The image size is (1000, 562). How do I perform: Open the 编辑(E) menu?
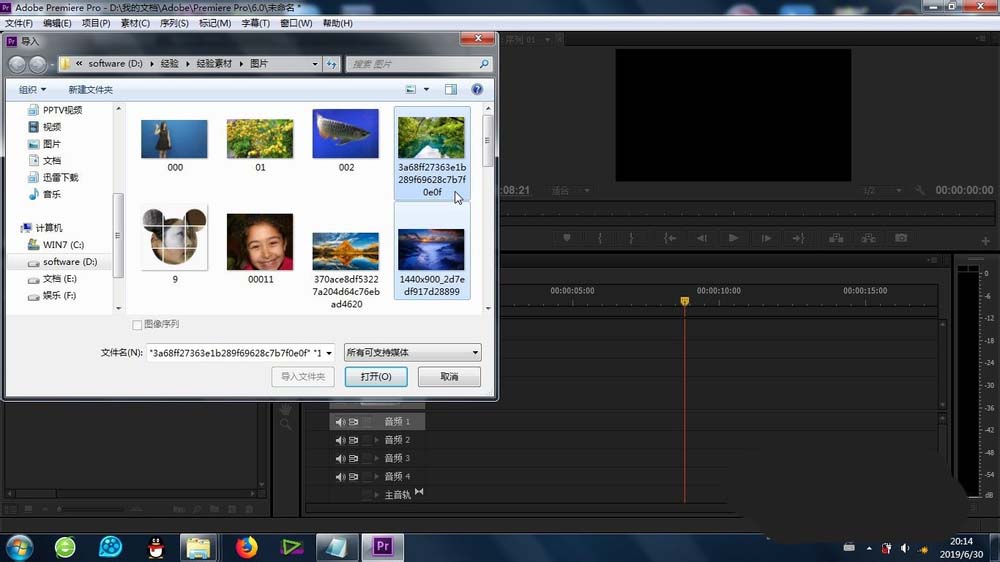[57, 23]
